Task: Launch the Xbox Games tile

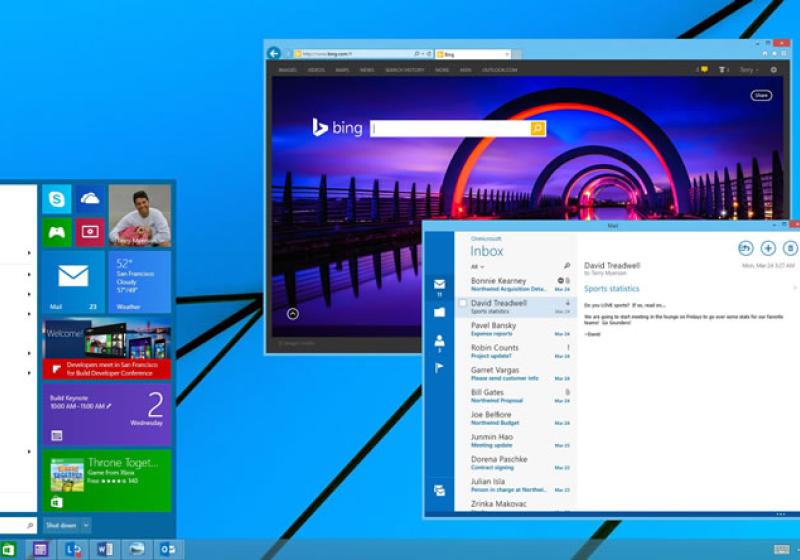Action: 57,232
